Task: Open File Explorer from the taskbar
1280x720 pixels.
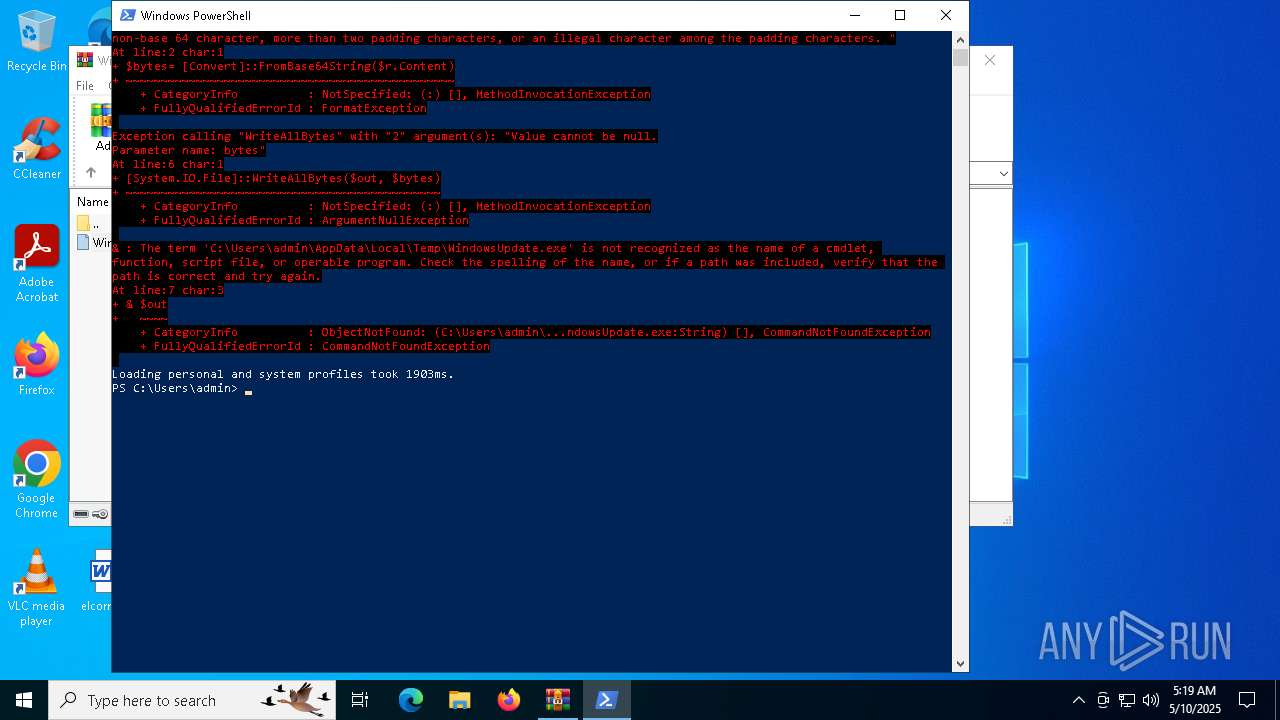Action: pos(460,700)
